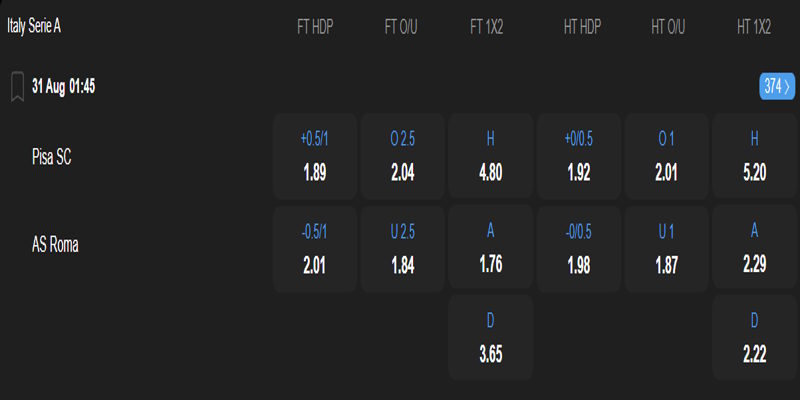This screenshot has width=800, height=400.
Task: Open Pisa SC team name
Action: [53, 157]
